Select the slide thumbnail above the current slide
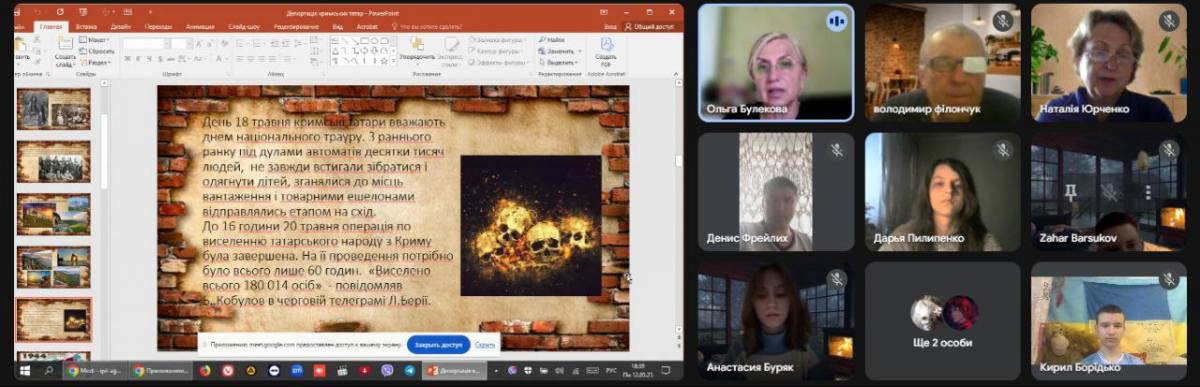This screenshot has width=1200, height=387. (x=53, y=267)
